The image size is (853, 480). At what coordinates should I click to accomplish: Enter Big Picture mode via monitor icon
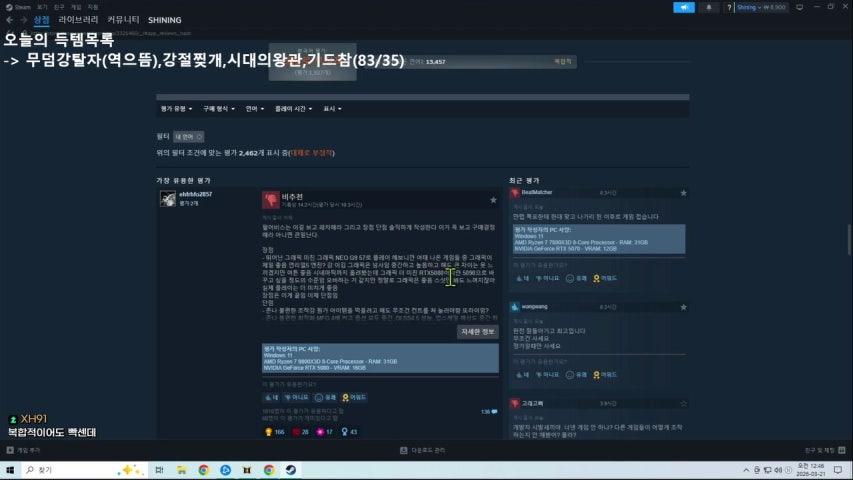pyautogui.click(x=800, y=8)
